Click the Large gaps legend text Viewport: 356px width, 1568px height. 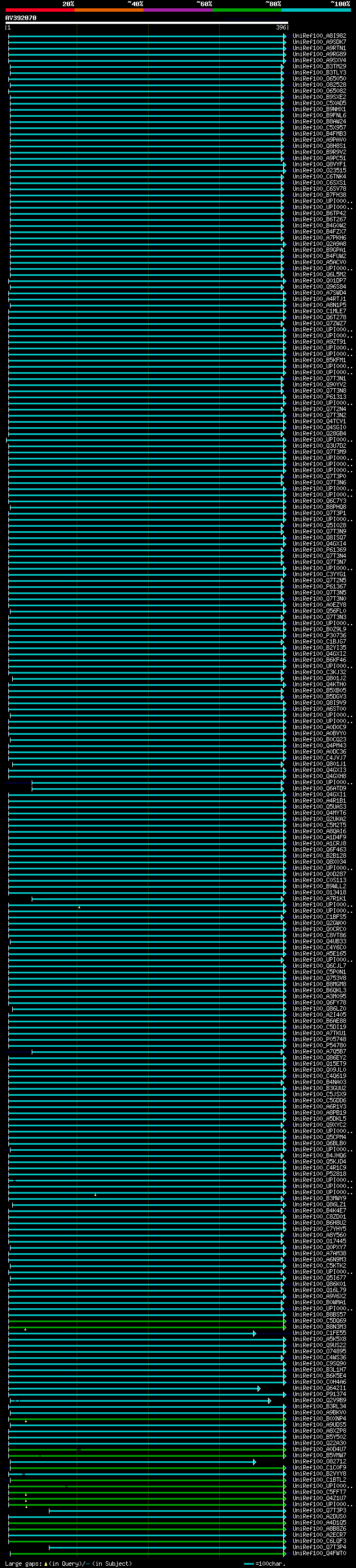68,1564
